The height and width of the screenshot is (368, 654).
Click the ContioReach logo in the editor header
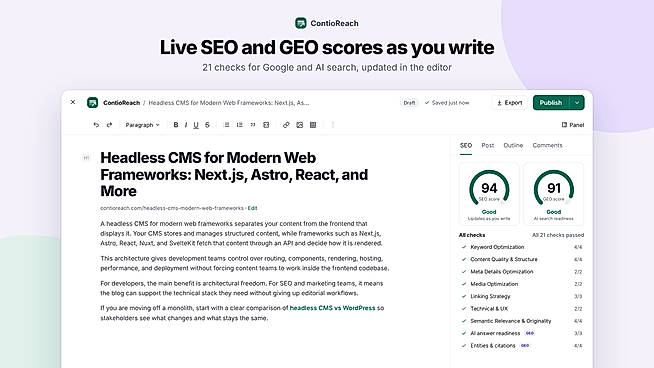92,103
